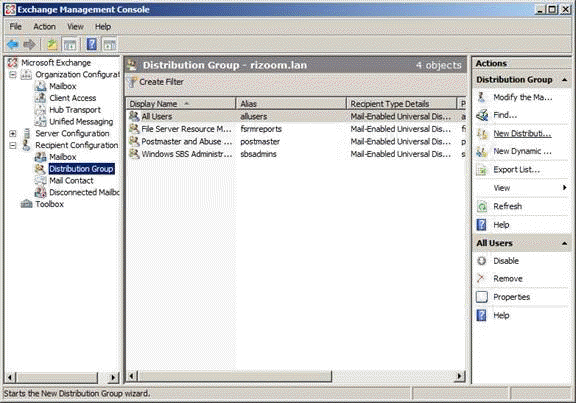Click the fsrmreports alias cell

tap(261, 129)
